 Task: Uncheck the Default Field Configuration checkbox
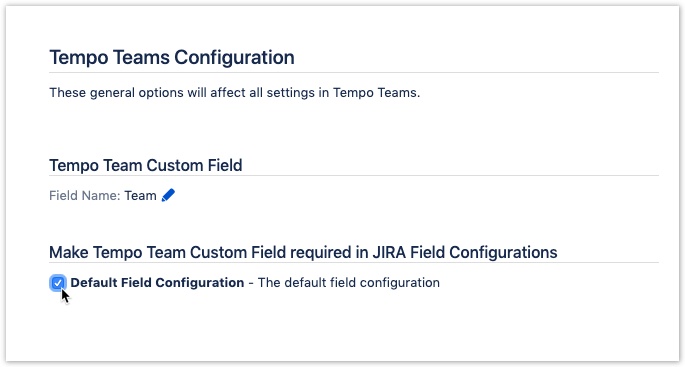click(58, 283)
